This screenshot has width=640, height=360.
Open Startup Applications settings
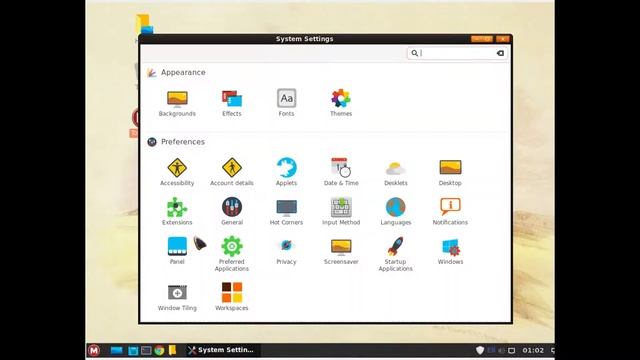point(396,253)
